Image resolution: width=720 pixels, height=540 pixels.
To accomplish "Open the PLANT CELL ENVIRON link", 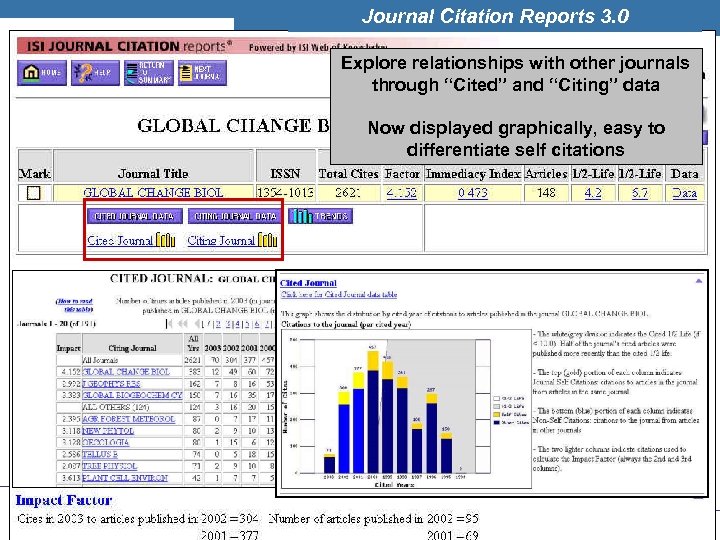I will pyautogui.click(x=125, y=478).
